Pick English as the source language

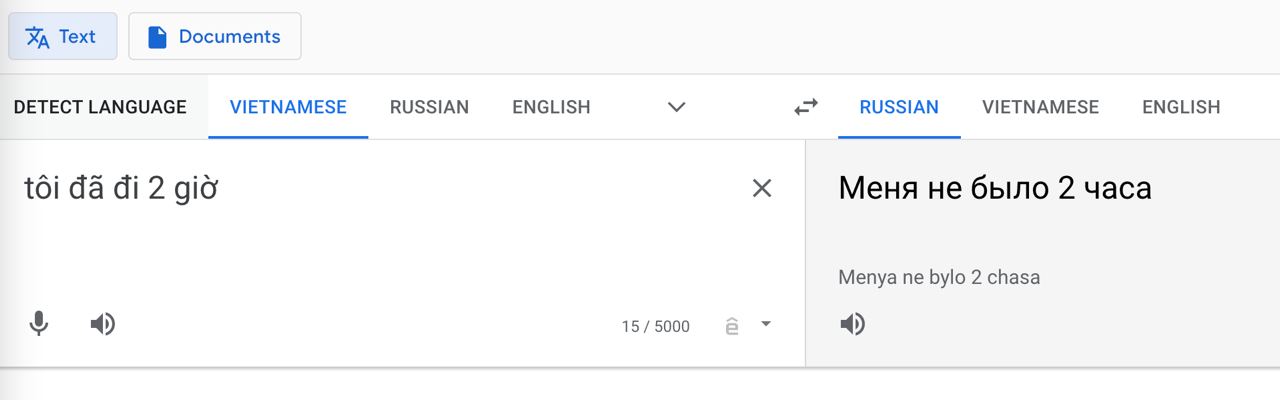pyautogui.click(x=551, y=107)
